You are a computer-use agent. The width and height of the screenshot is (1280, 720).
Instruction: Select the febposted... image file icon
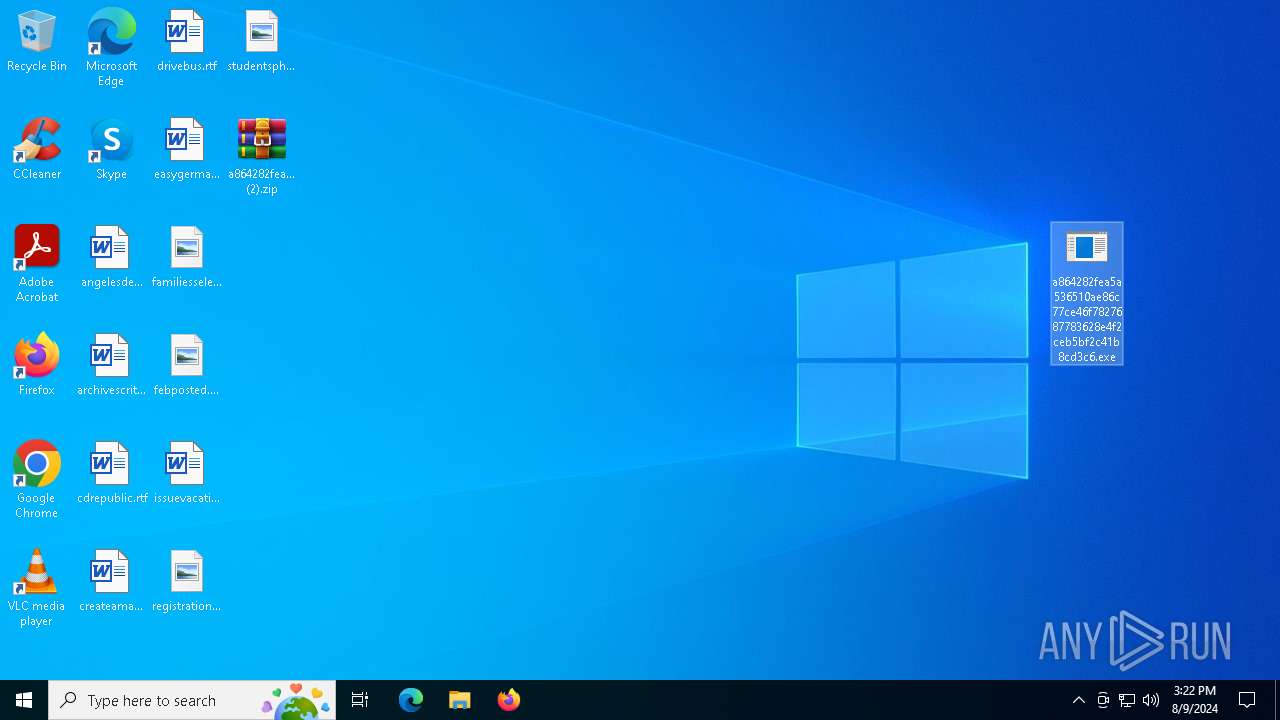click(186, 366)
